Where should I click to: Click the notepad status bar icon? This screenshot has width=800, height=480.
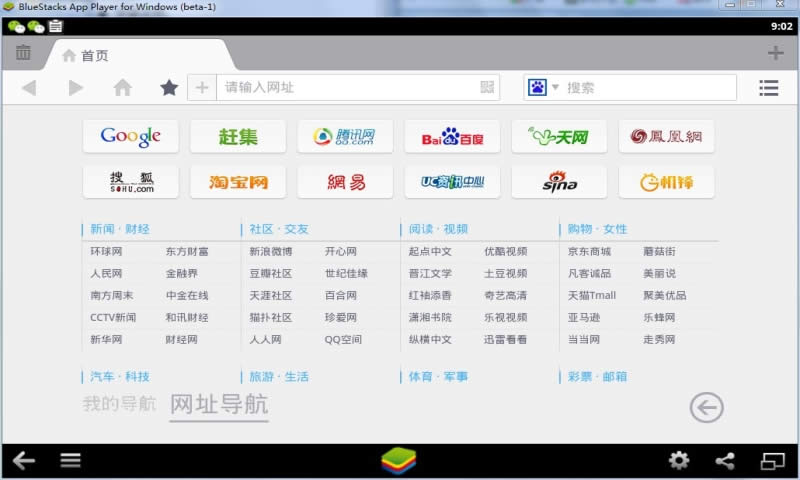tap(56, 26)
